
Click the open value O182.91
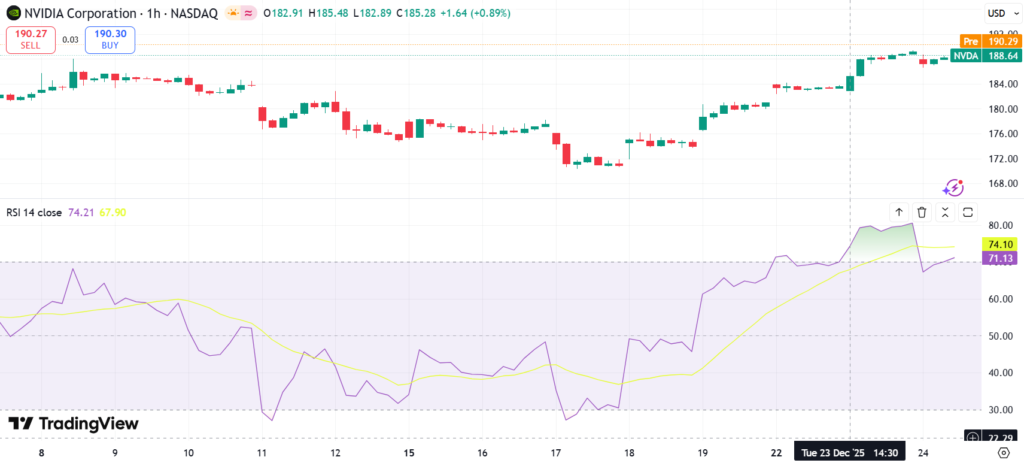click(x=284, y=13)
